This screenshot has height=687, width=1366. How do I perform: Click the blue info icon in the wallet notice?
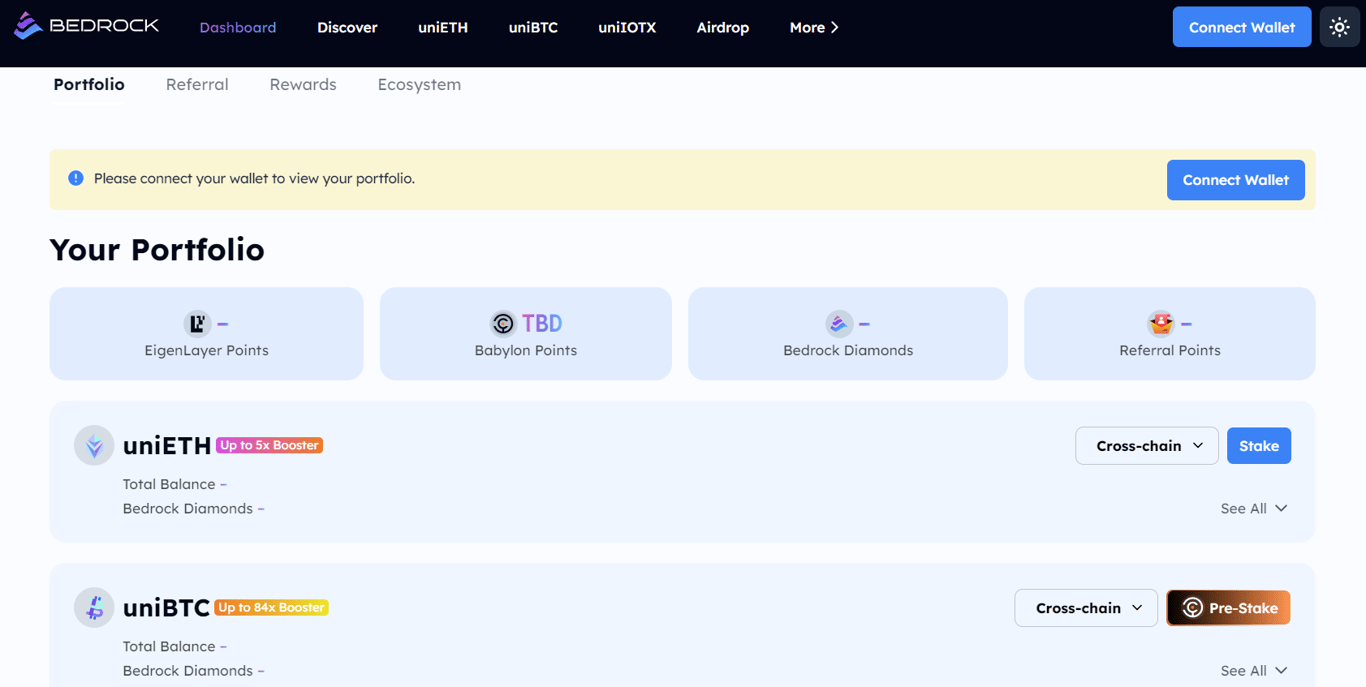click(75, 178)
